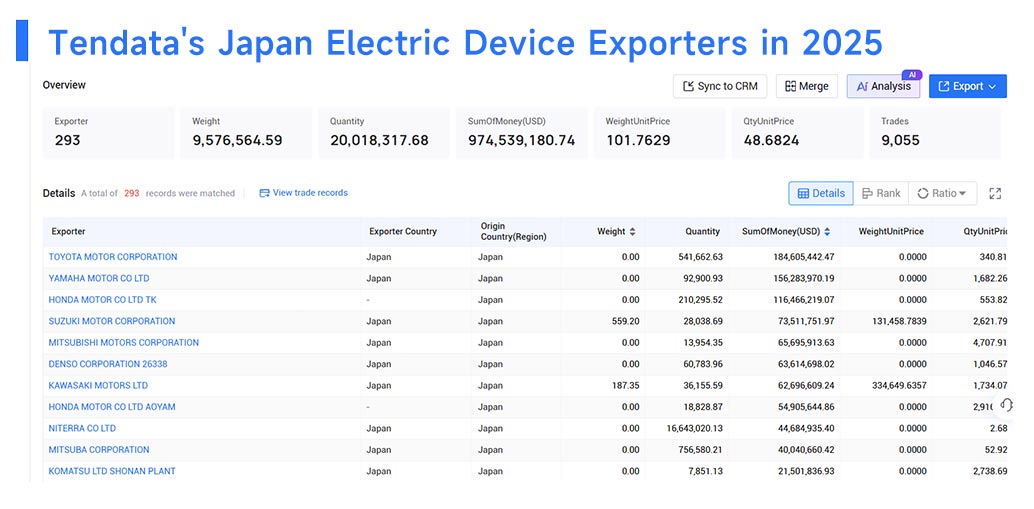Expand table with fullscreen icon
The height and width of the screenshot is (509, 1034).
click(x=995, y=193)
